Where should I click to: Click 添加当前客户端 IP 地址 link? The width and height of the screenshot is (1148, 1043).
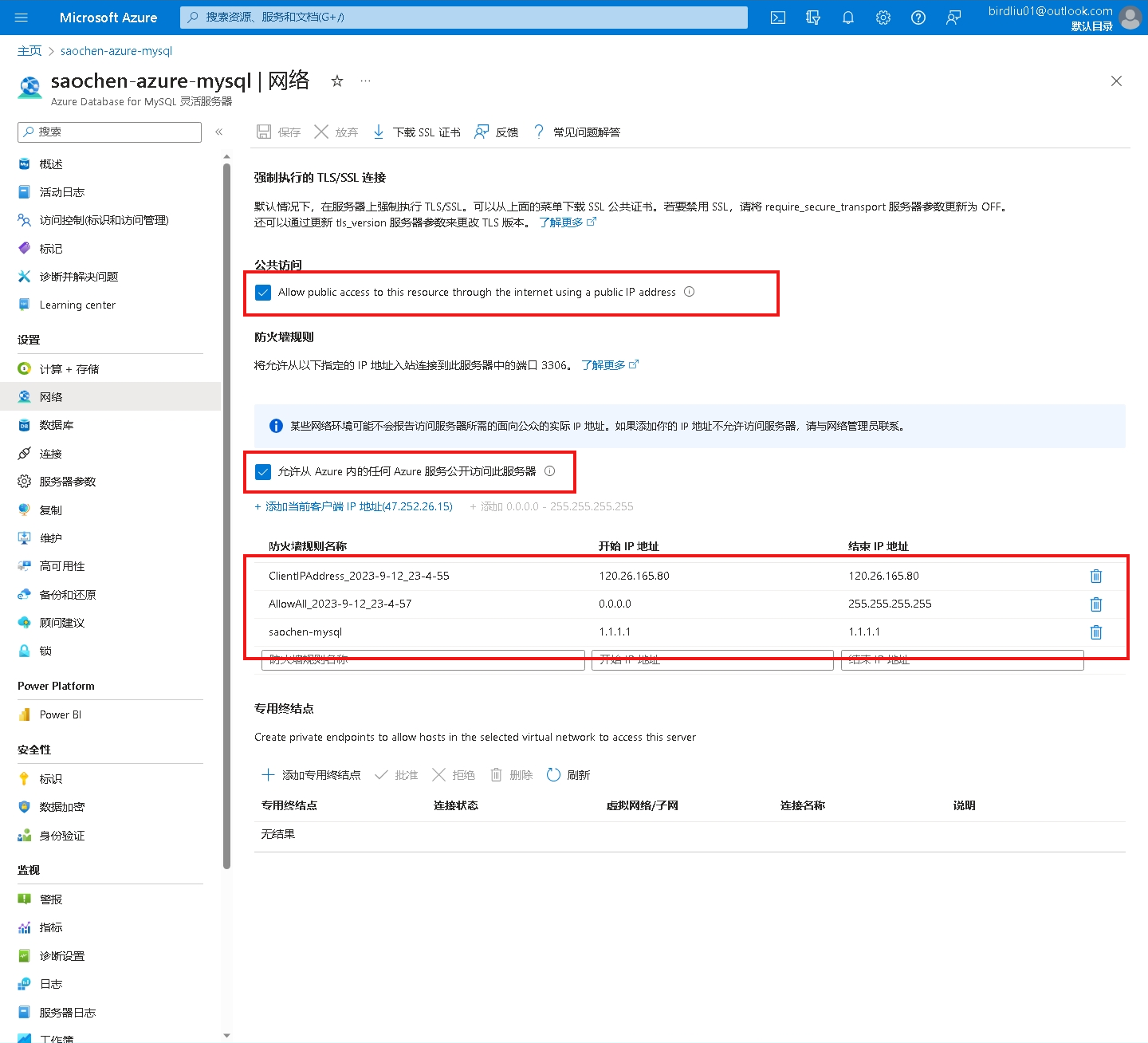click(x=353, y=506)
